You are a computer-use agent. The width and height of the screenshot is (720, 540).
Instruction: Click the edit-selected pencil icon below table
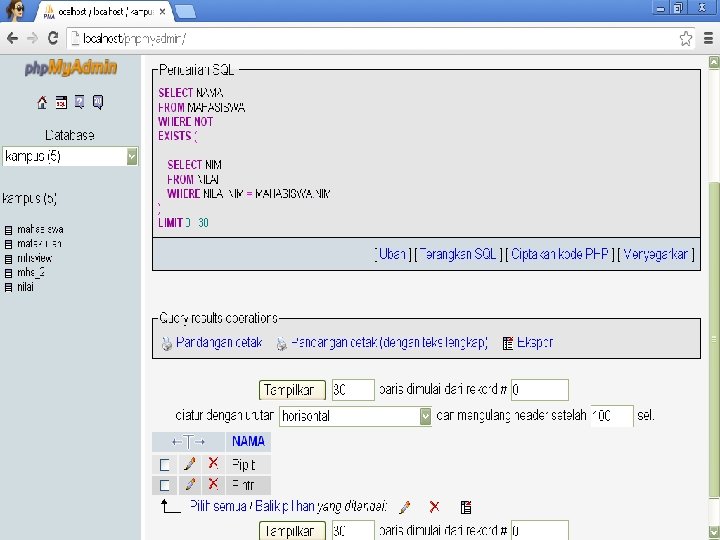click(405, 507)
